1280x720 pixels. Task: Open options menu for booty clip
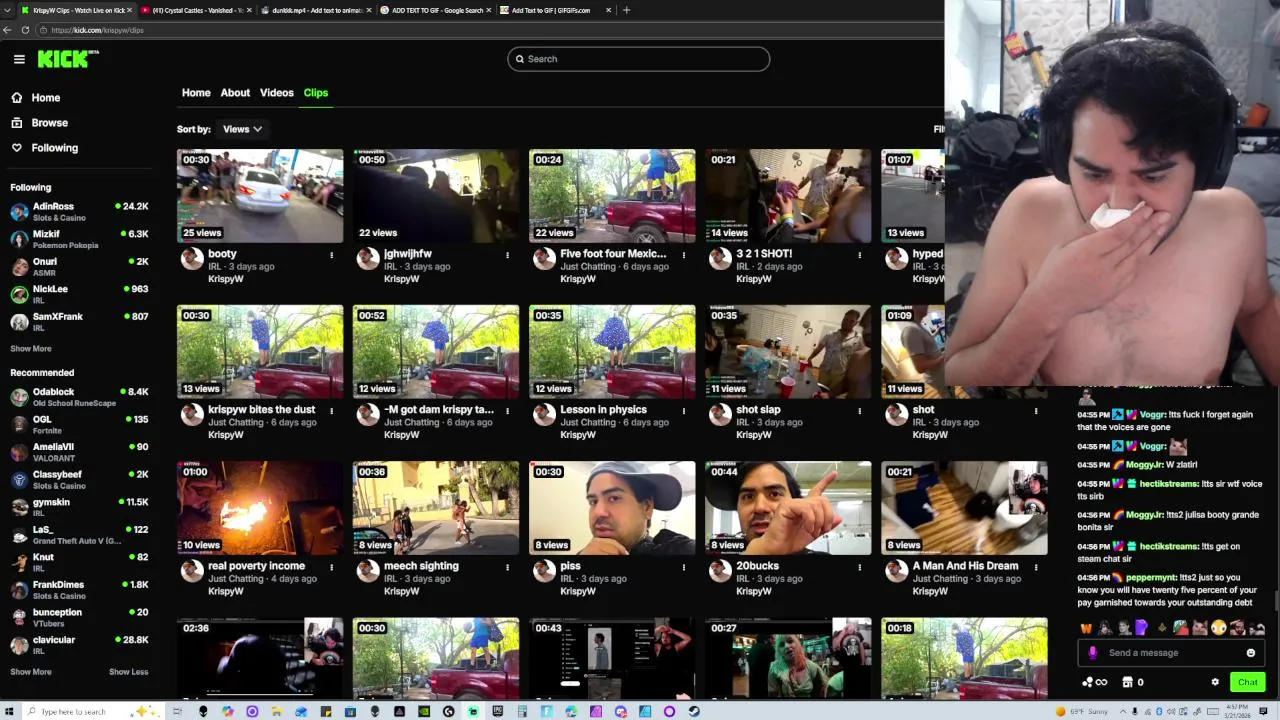pos(332,255)
